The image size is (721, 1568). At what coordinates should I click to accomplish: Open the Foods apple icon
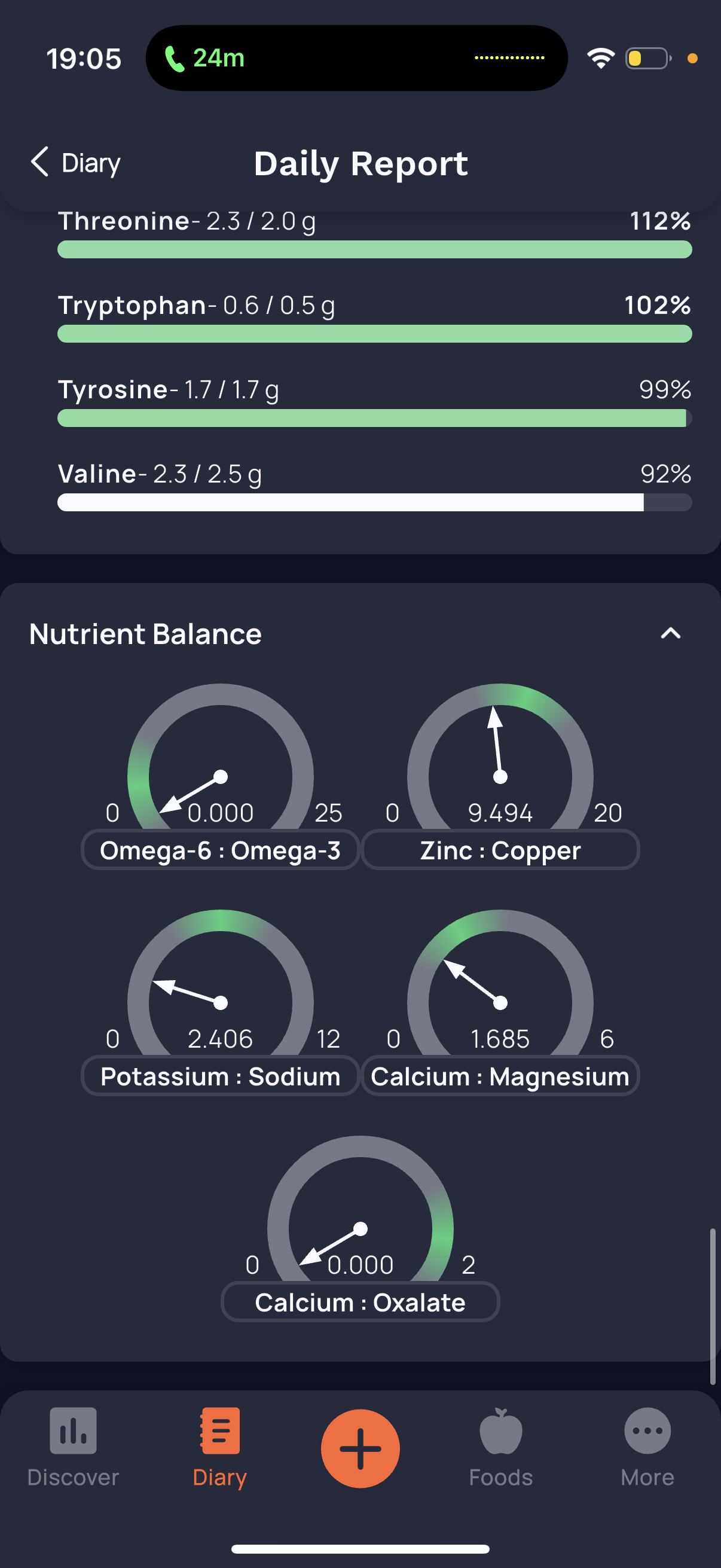pyautogui.click(x=501, y=1430)
